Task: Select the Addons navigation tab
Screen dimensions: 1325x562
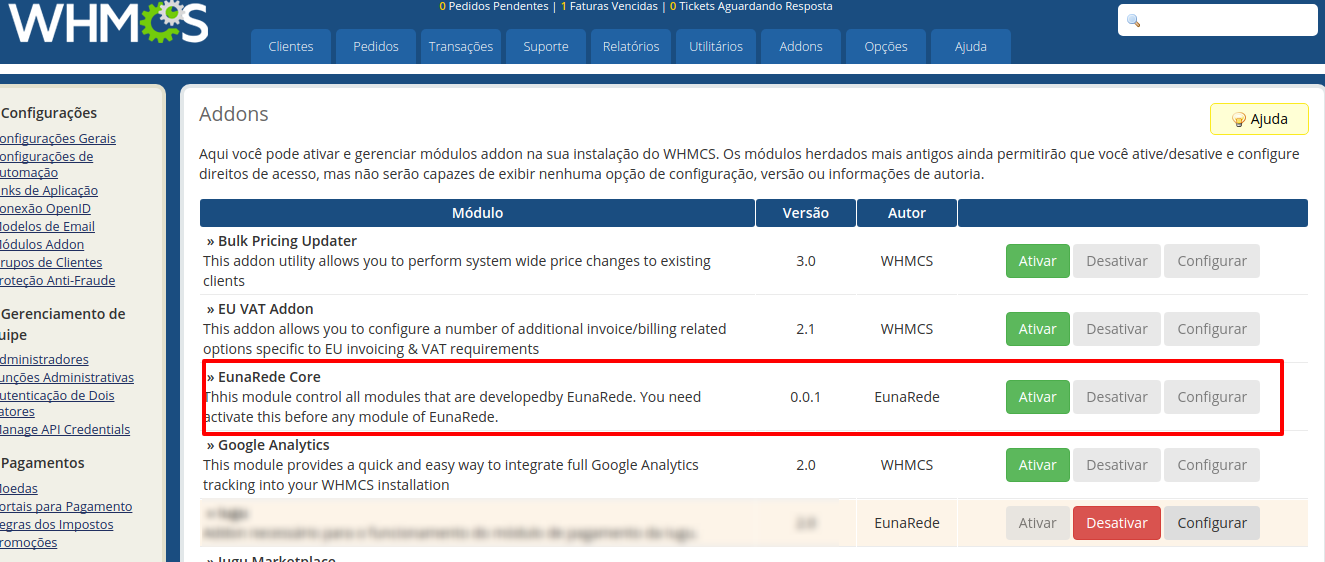Action: coord(800,46)
